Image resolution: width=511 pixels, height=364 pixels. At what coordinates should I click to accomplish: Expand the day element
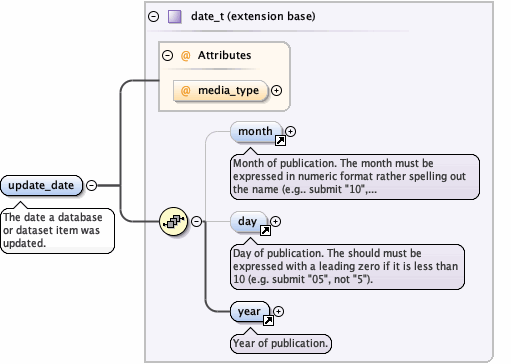(x=275, y=221)
